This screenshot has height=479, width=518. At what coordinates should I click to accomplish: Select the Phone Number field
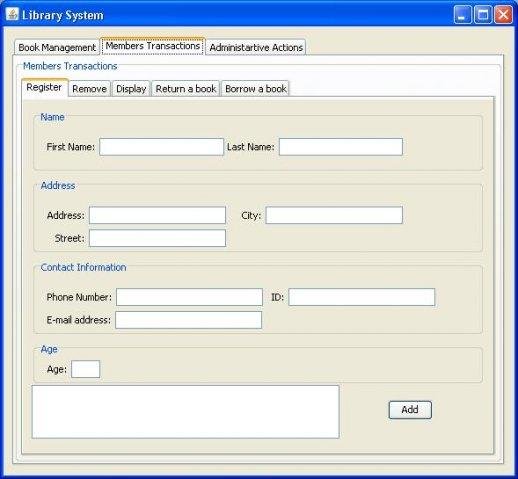[x=189, y=297]
